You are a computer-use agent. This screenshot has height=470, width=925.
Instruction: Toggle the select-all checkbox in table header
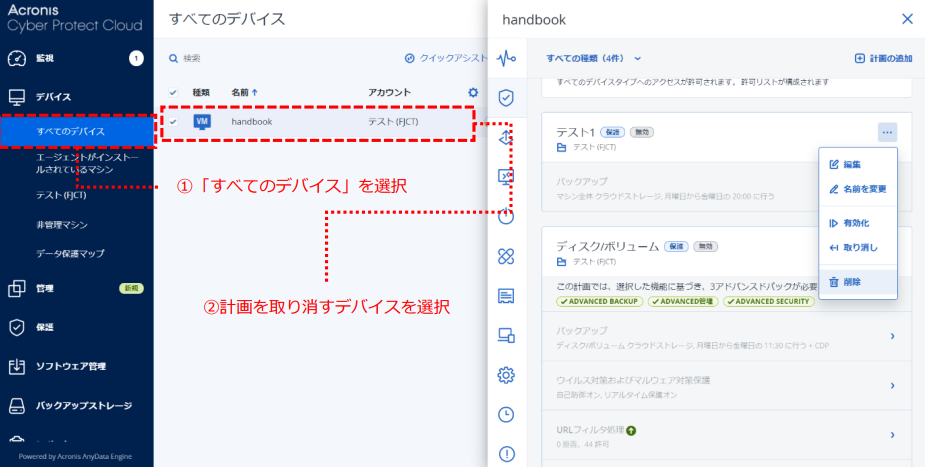tap(173, 92)
